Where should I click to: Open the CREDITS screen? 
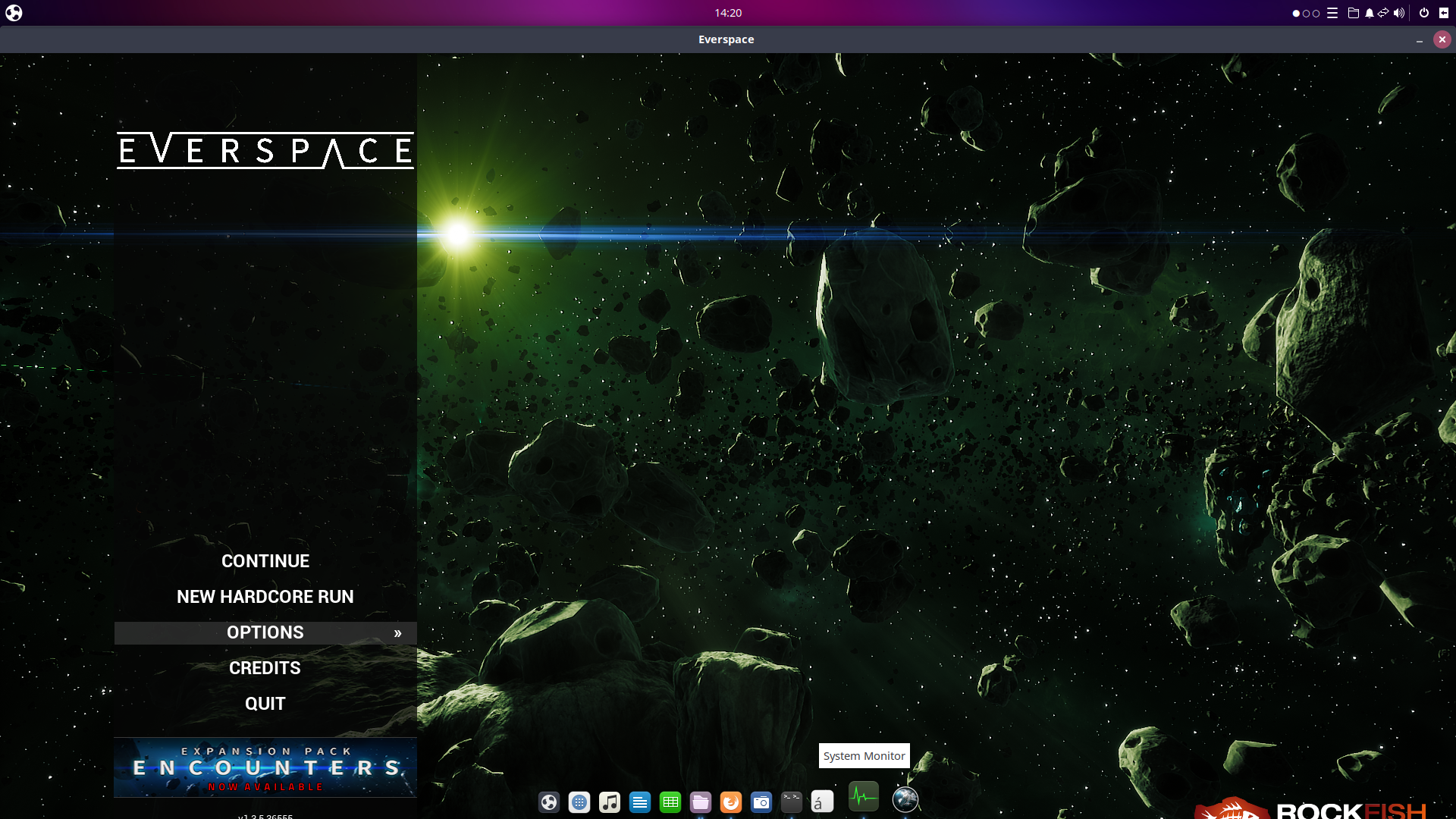pos(265,668)
